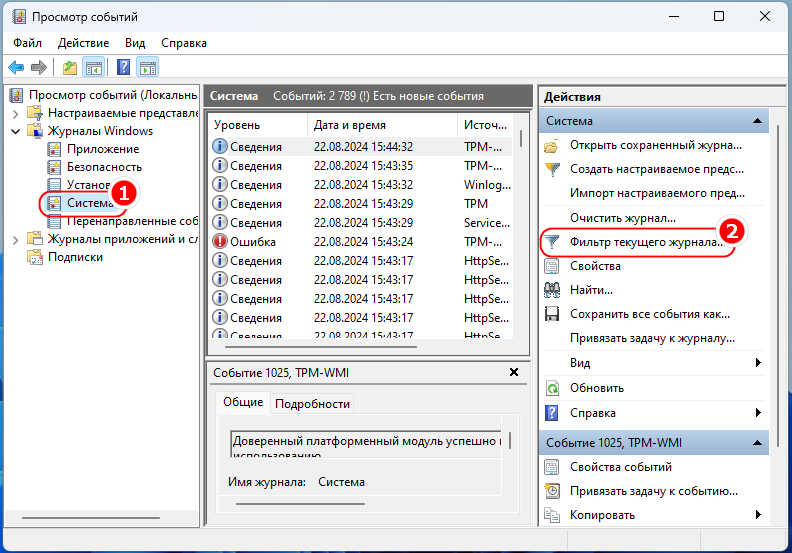Click the Forward arrow toolbar icon
Image resolution: width=792 pixels, height=553 pixels.
click(x=38, y=67)
